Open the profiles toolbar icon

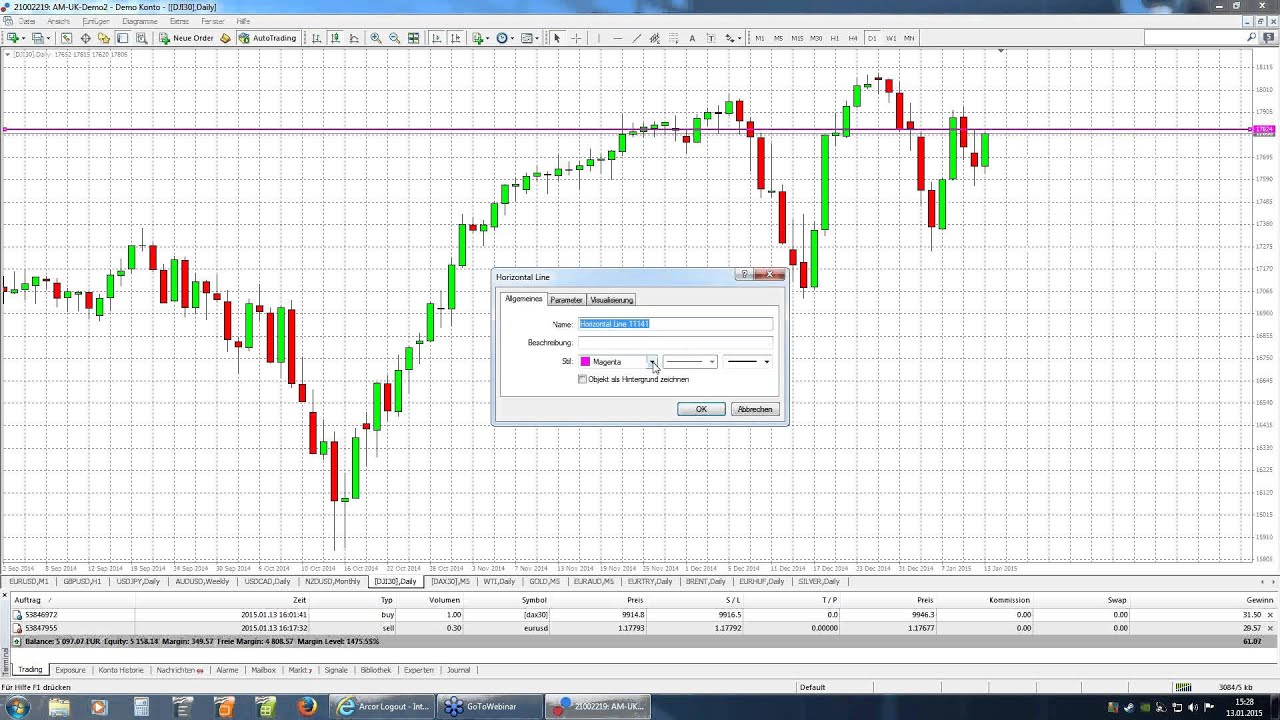pos(37,38)
